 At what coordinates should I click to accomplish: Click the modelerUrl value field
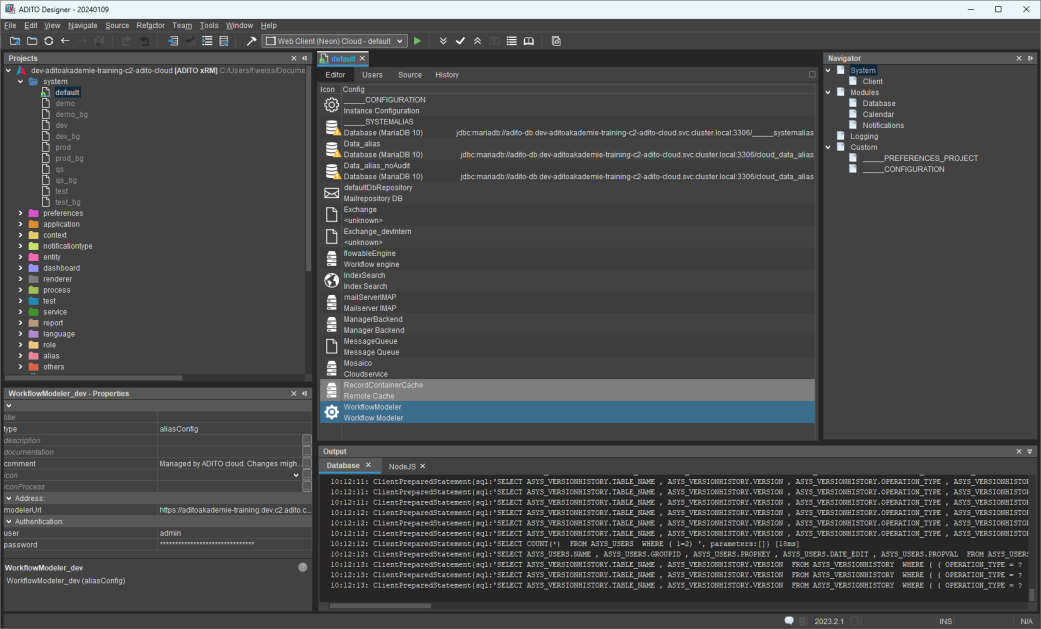coord(230,510)
